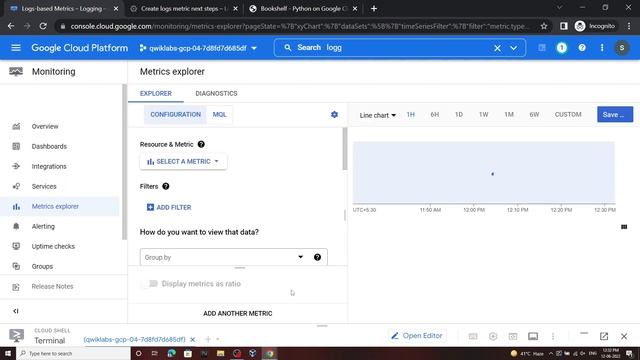The height and width of the screenshot is (360, 640).
Task: Click the configuration panel scrollbar
Action: pos(345,149)
